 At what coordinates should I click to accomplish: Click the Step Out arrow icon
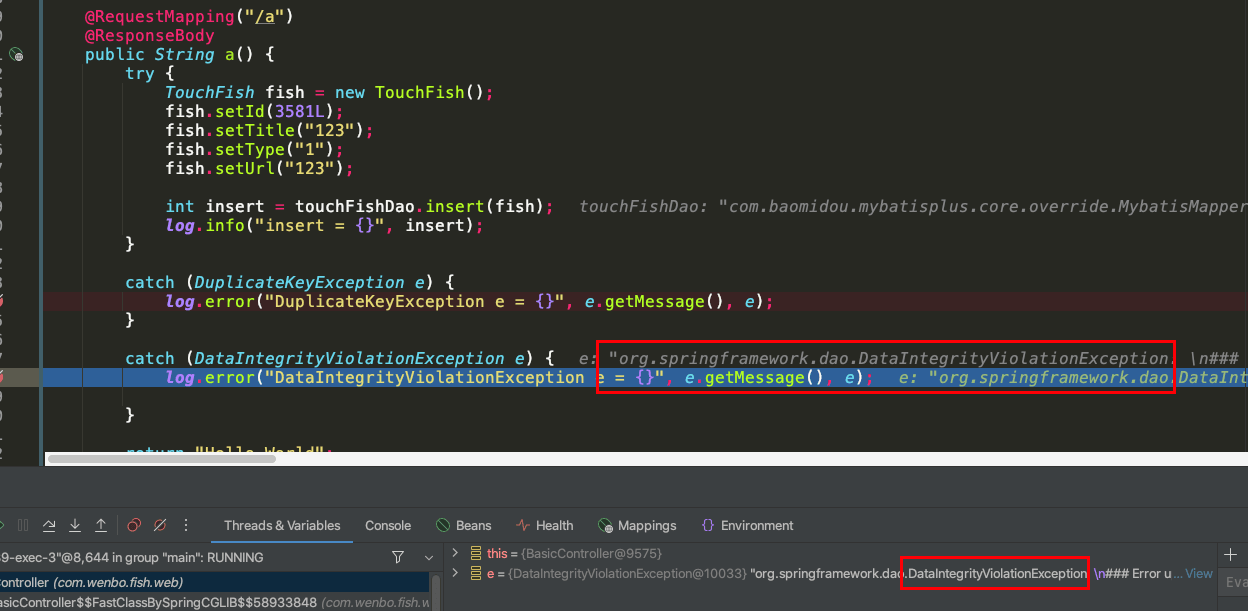click(101, 525)
